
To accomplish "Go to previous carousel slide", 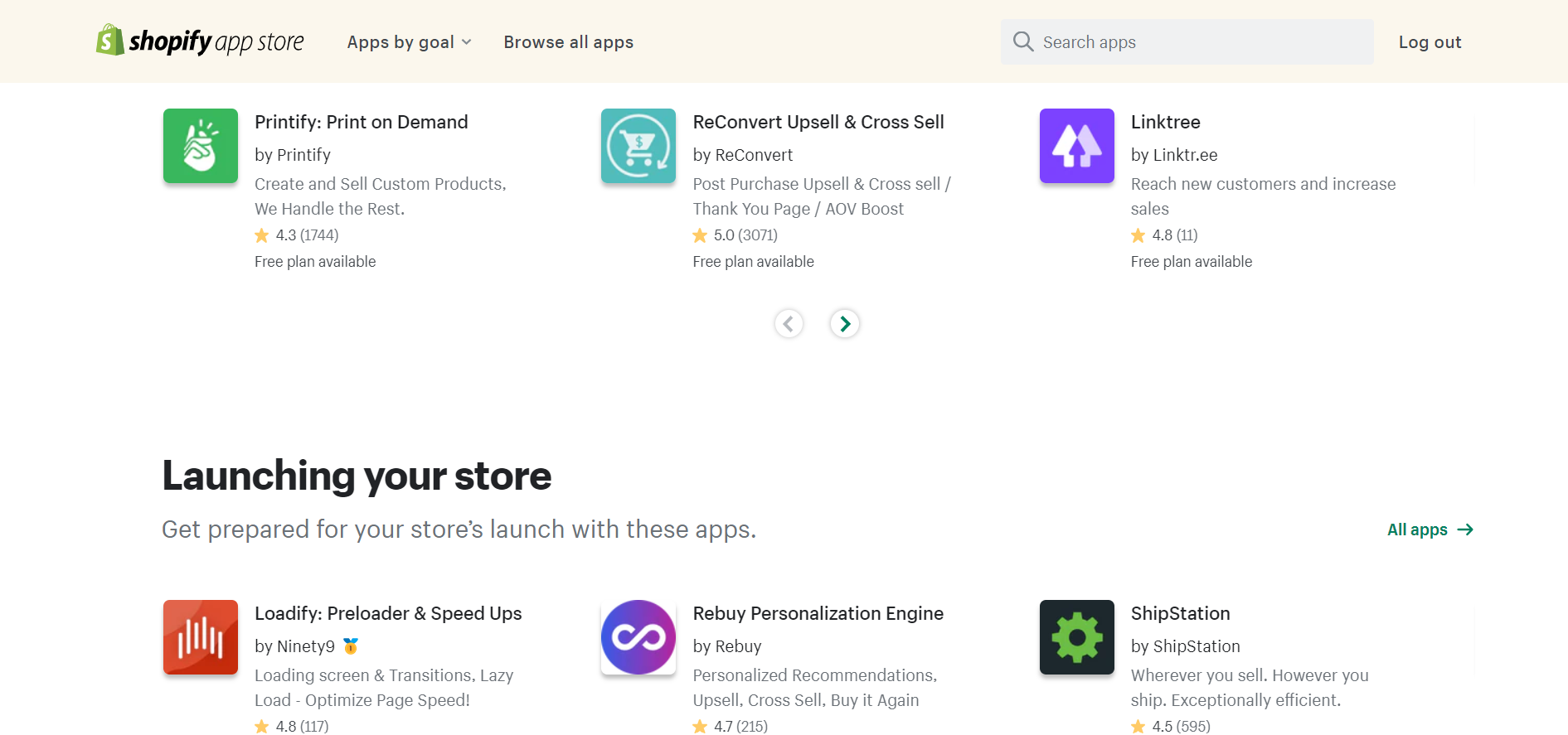I will (x=789, y=323).
